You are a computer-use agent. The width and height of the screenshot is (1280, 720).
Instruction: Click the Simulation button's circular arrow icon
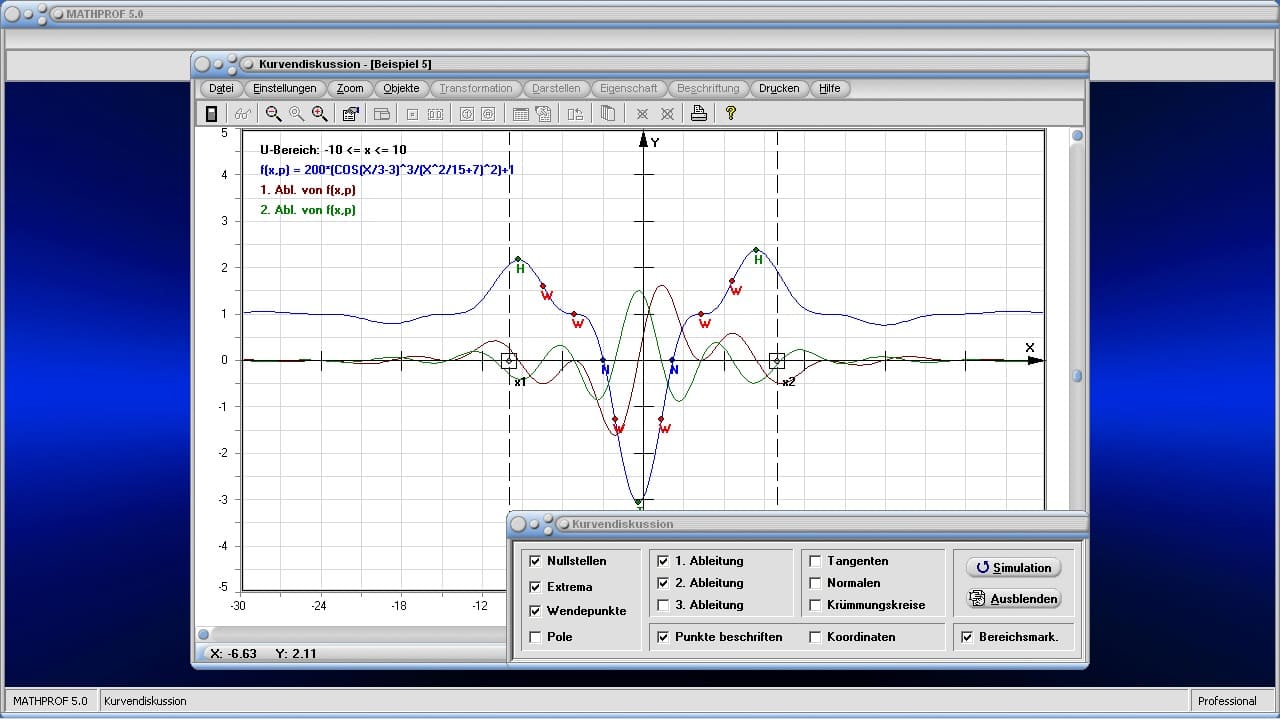[x=982, y=568]
